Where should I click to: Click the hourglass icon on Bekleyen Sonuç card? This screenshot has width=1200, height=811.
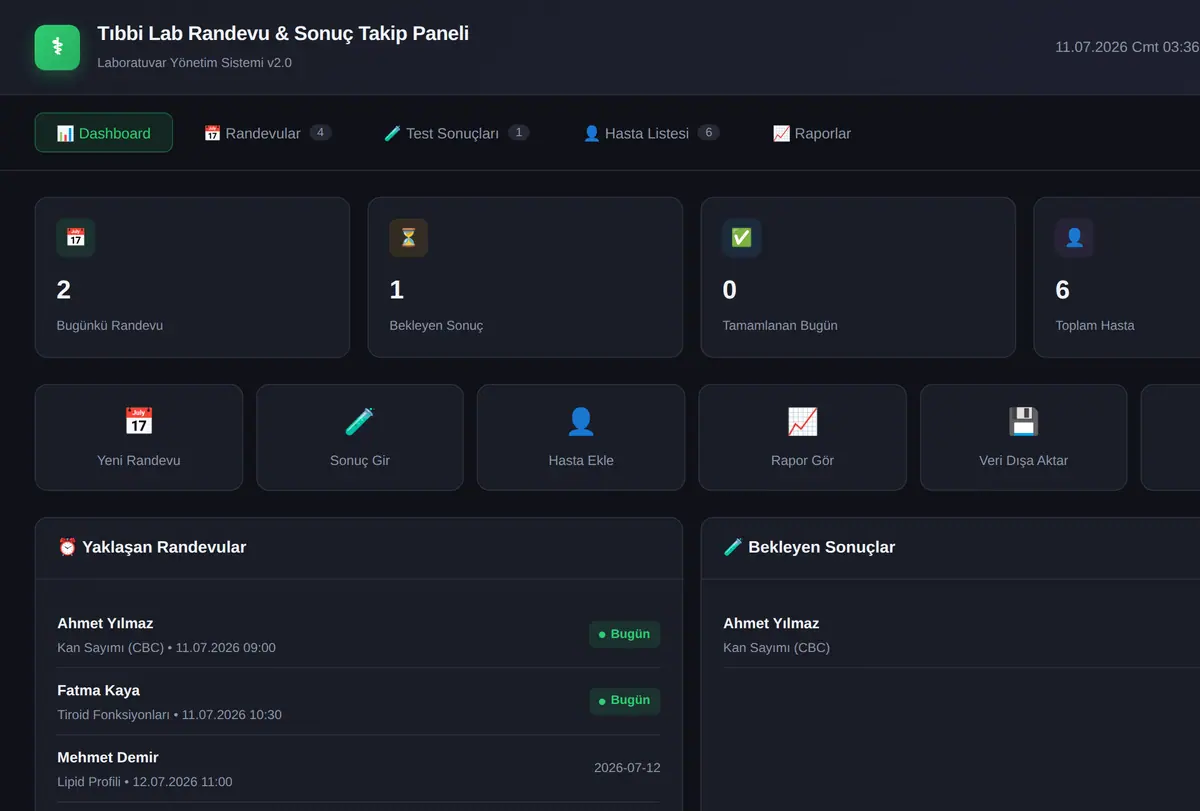pos(409,238)
